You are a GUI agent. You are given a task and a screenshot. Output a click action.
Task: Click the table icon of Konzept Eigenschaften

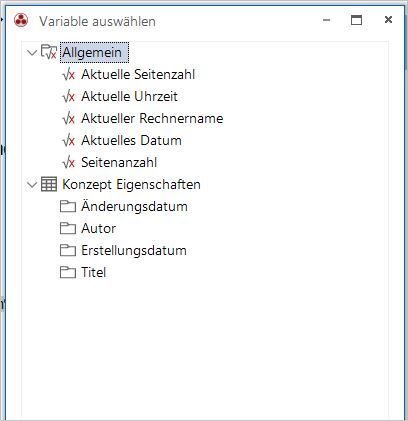[x=49, y=184]
